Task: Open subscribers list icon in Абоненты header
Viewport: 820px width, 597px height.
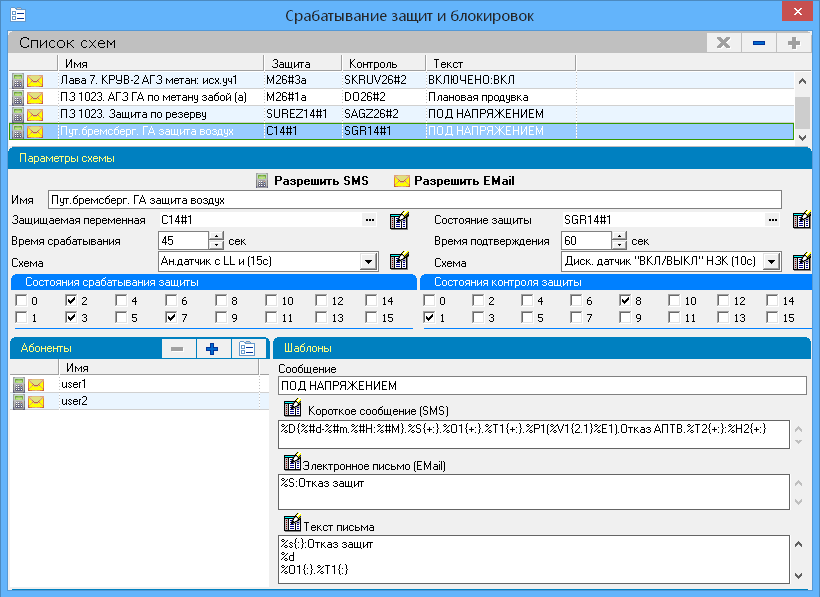Action: point(247,349)
